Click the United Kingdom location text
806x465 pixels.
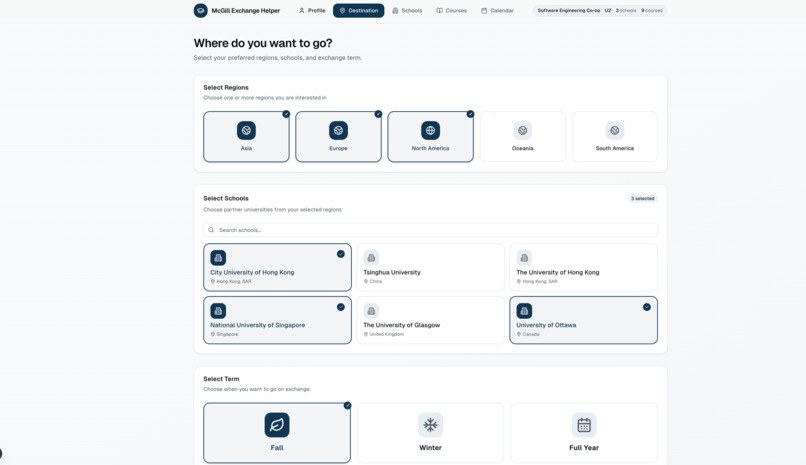click(387, 334)
